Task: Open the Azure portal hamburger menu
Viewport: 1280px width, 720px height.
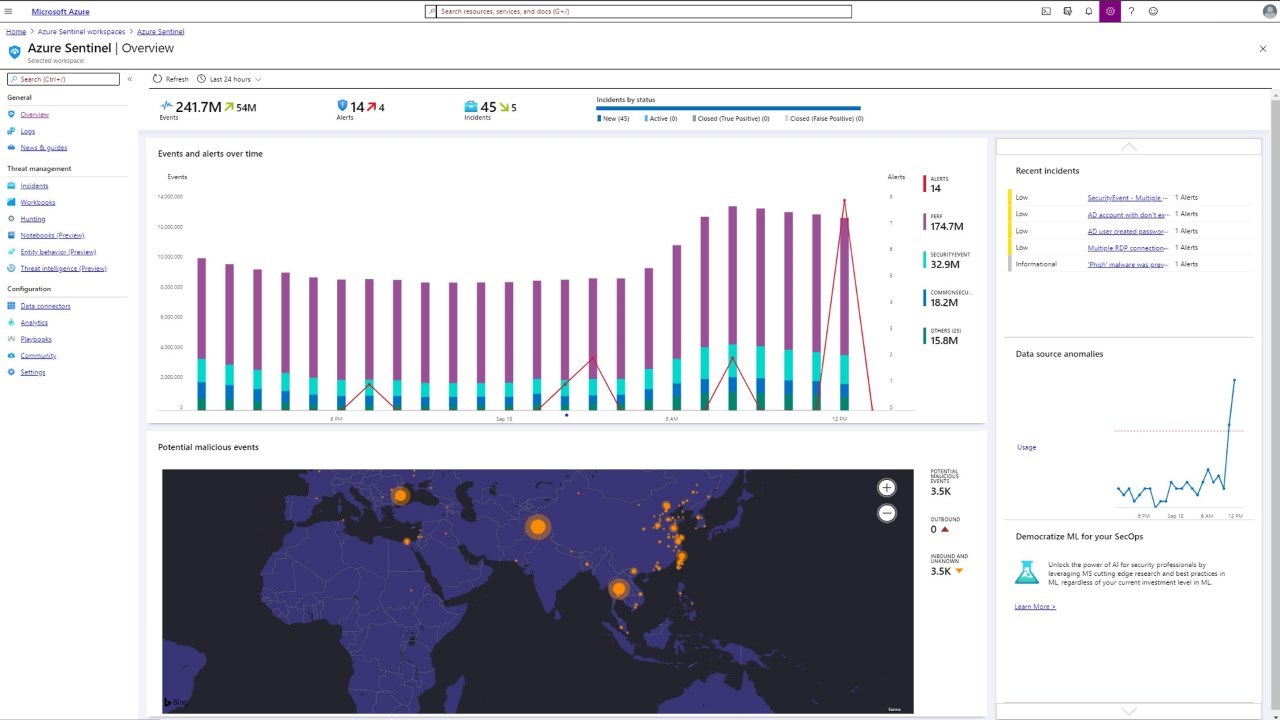Action: (9, 11)
